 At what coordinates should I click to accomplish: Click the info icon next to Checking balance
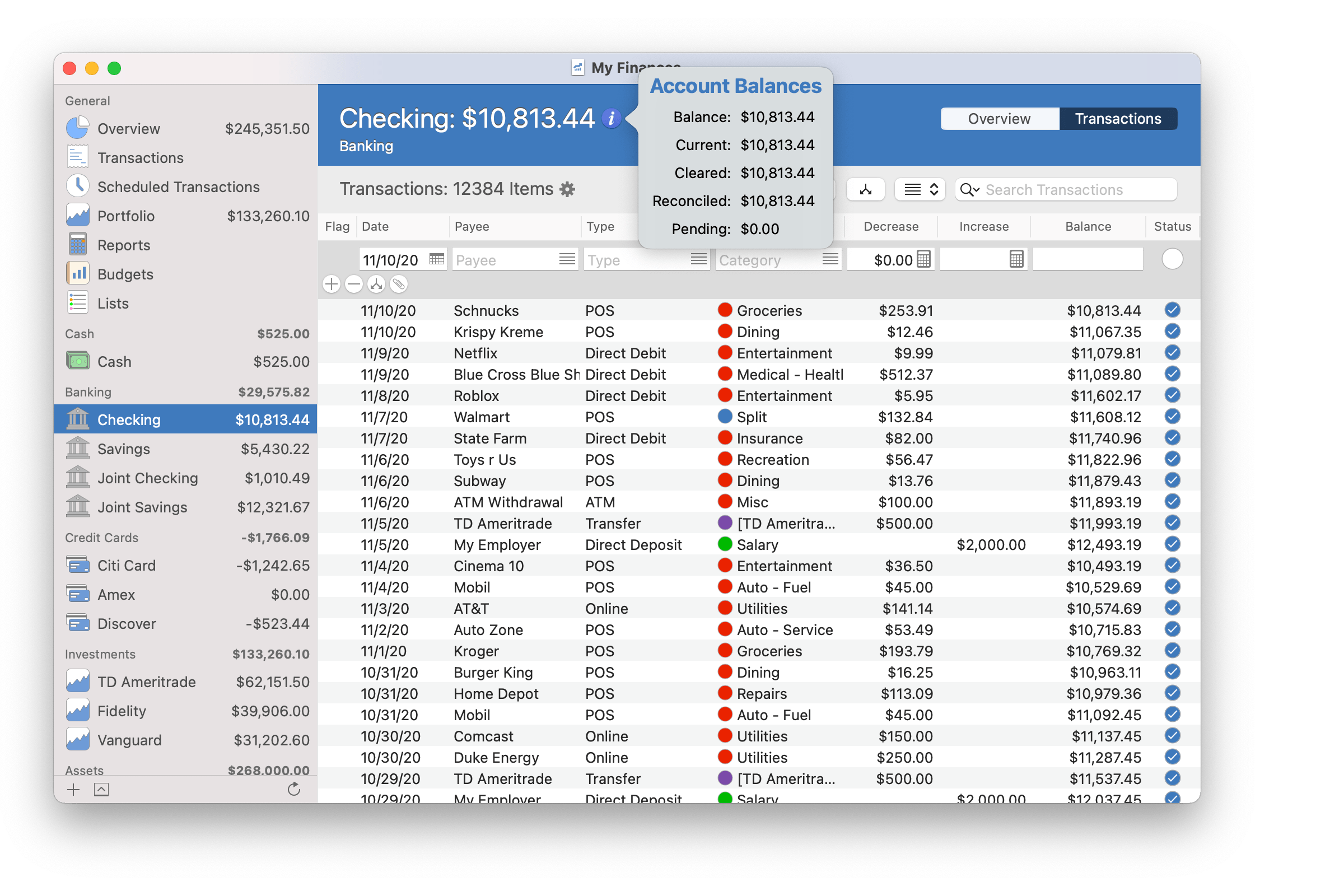[x=613, y=119]
